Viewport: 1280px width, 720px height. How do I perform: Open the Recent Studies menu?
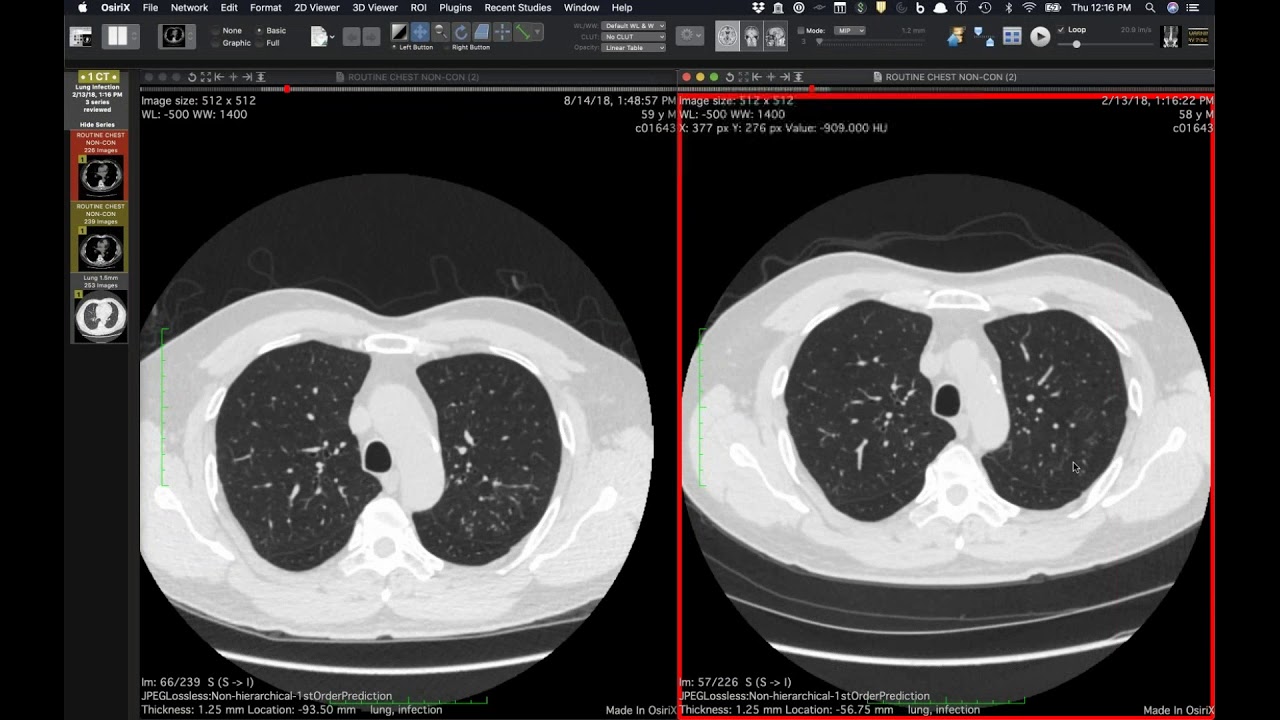pos(518,8)
